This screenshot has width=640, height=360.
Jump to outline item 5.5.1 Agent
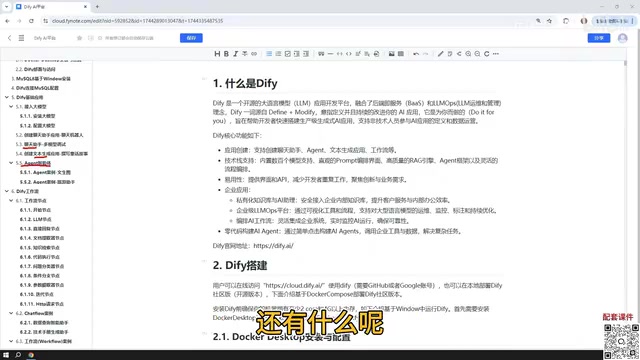click(x=45, y=172)
